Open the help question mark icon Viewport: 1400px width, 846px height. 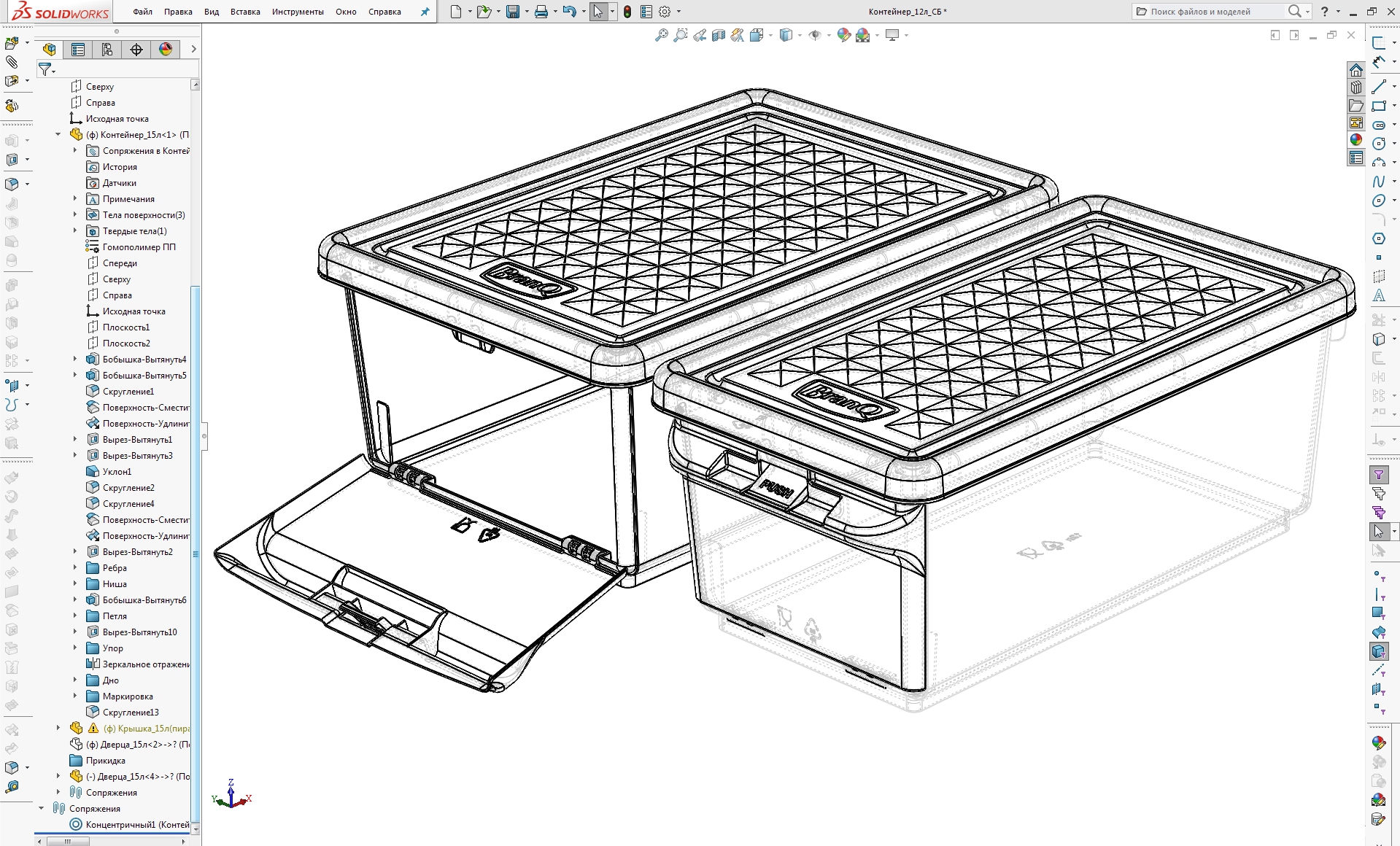click(1324, 12)
